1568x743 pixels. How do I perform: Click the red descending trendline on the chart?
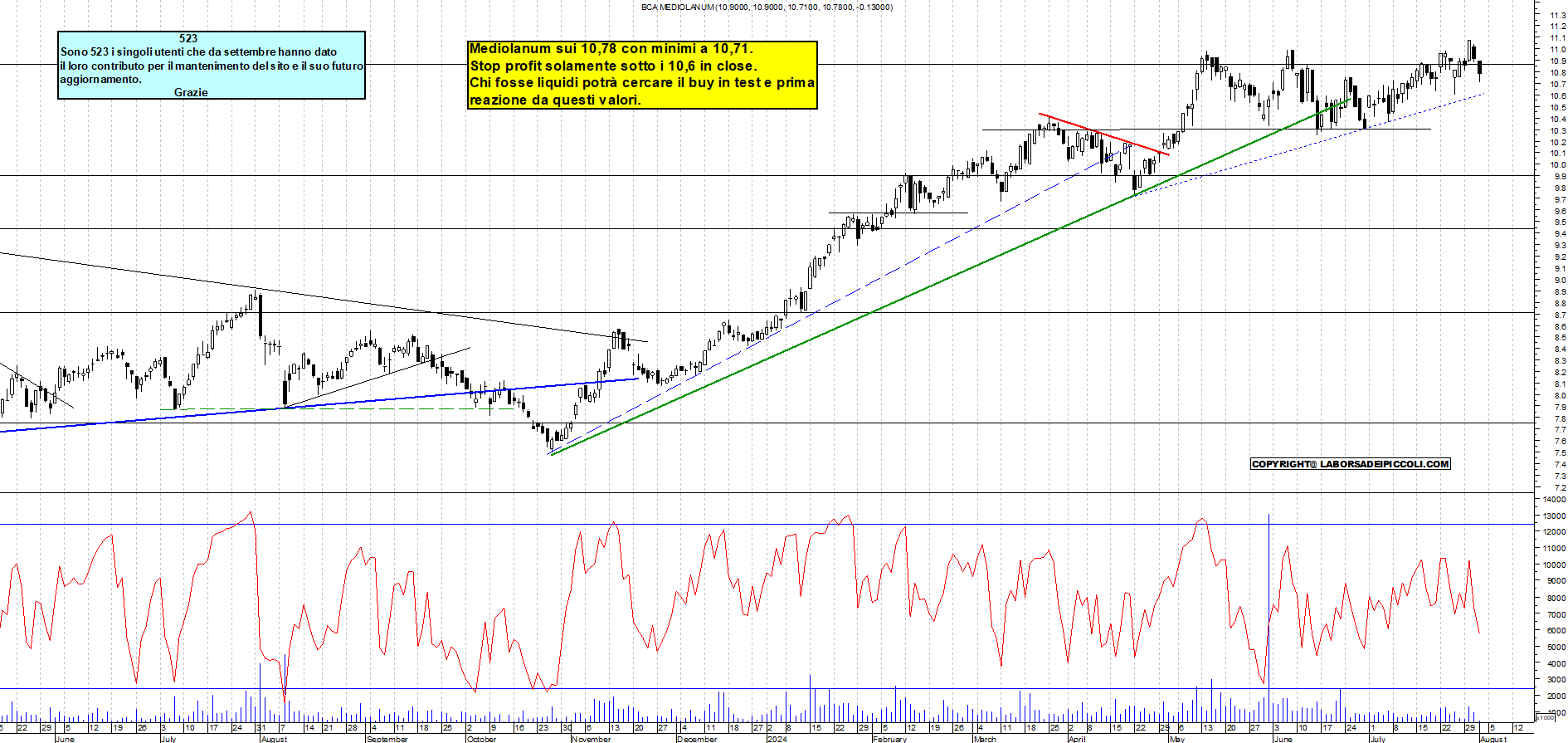(1103, 134)
